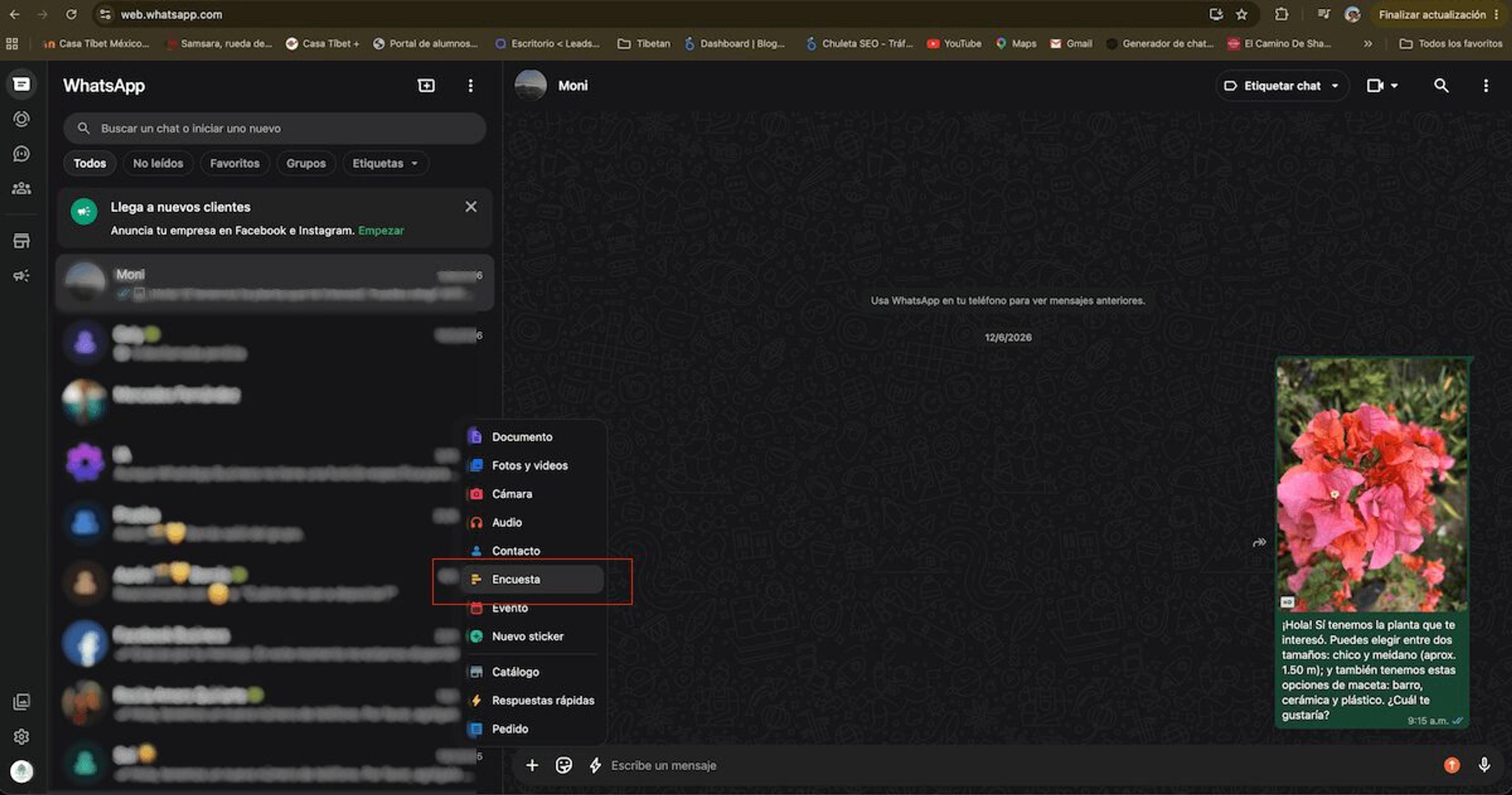Expand the Etiquetas filter dropdown

coord(385,163)
